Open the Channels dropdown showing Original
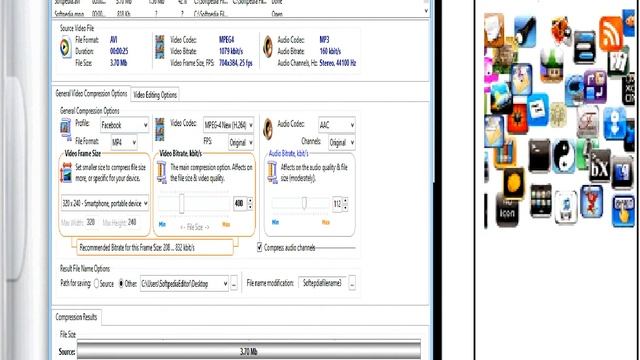Screen dimensions: 640x360 [x=342, y=142]
